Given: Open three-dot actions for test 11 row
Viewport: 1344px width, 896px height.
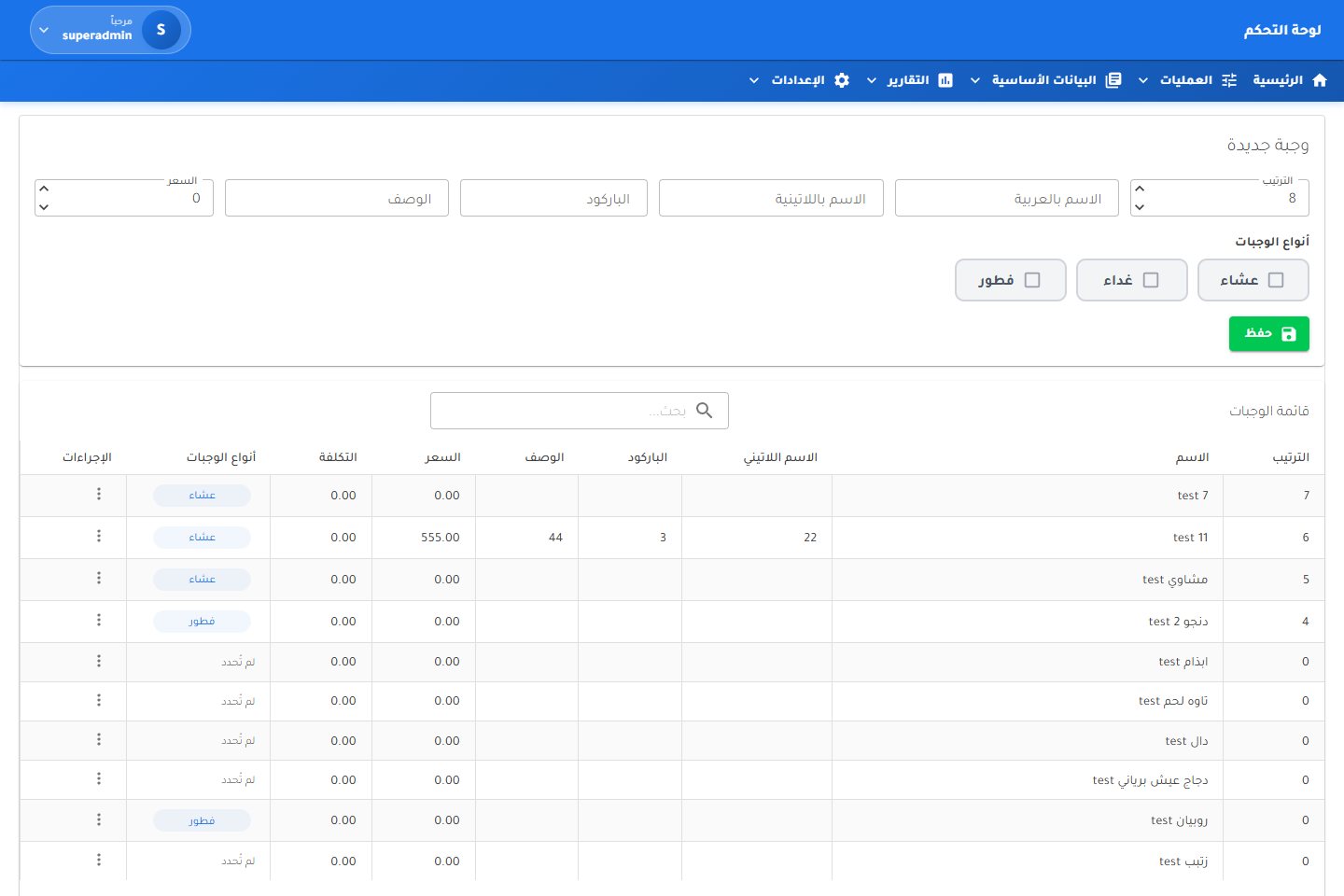Looking at the screenshot, I should [99, 536].
